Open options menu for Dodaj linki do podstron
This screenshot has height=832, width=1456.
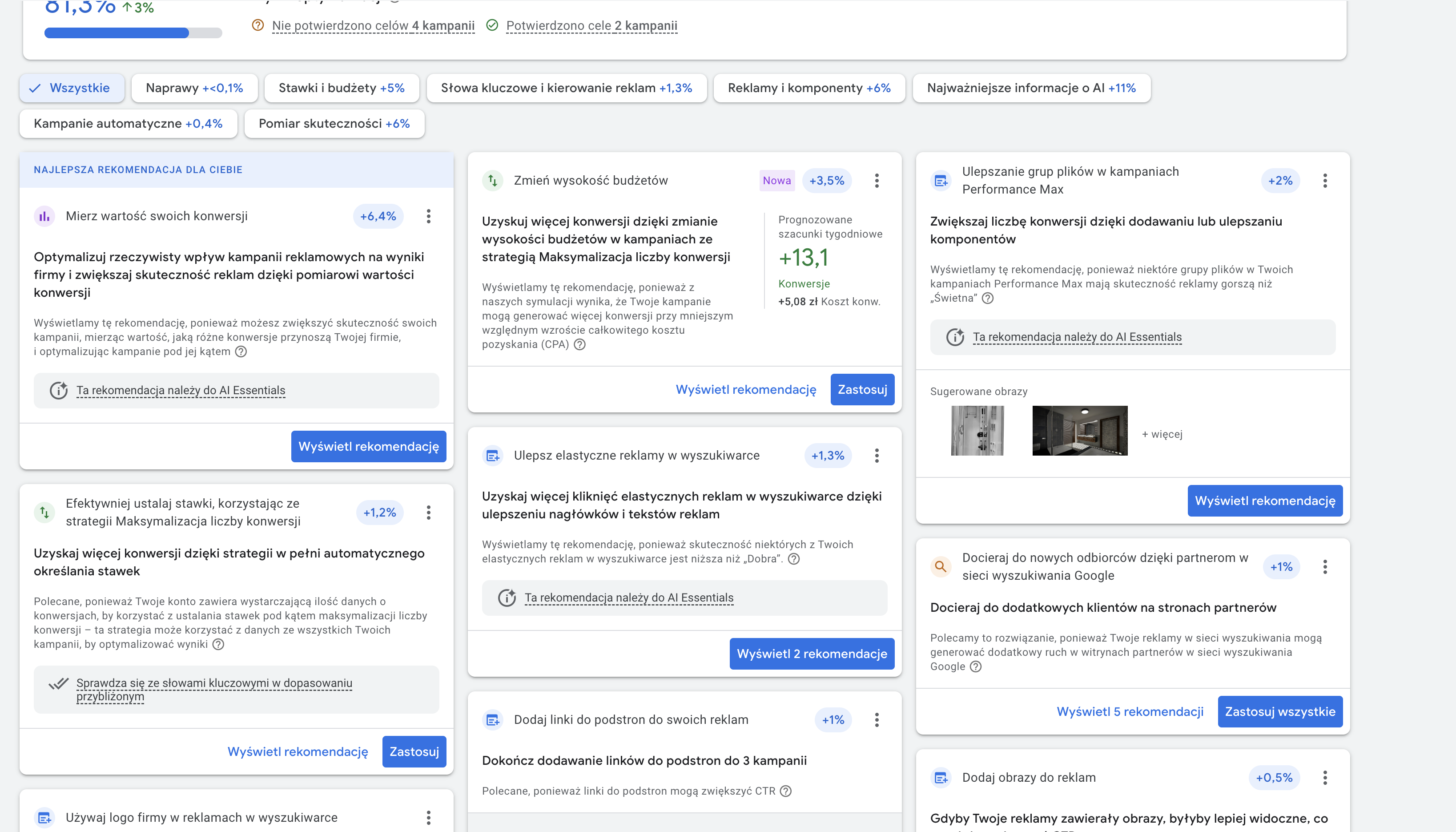tap(877, 720)
